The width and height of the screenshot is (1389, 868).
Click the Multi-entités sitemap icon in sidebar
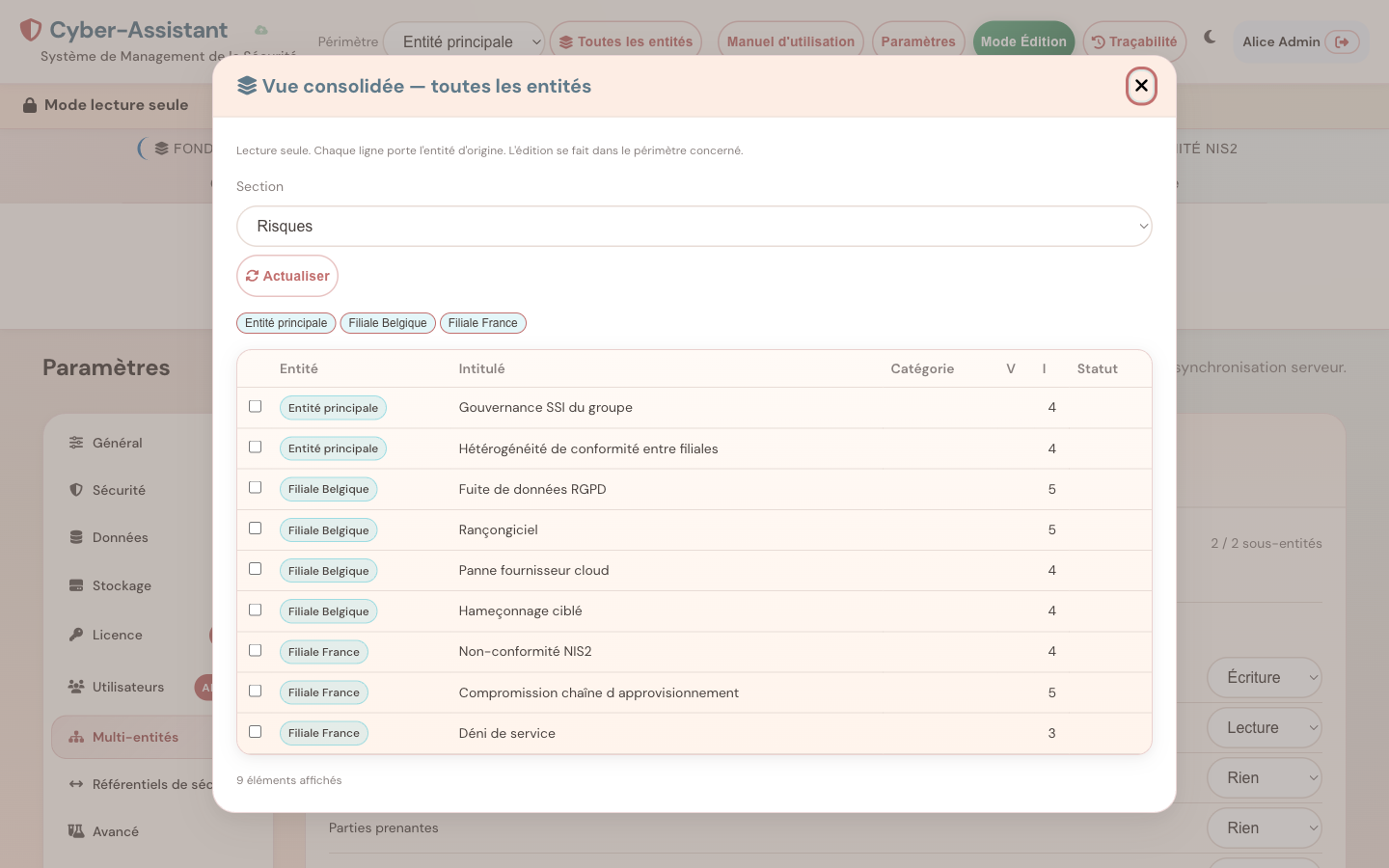(76, 737)
